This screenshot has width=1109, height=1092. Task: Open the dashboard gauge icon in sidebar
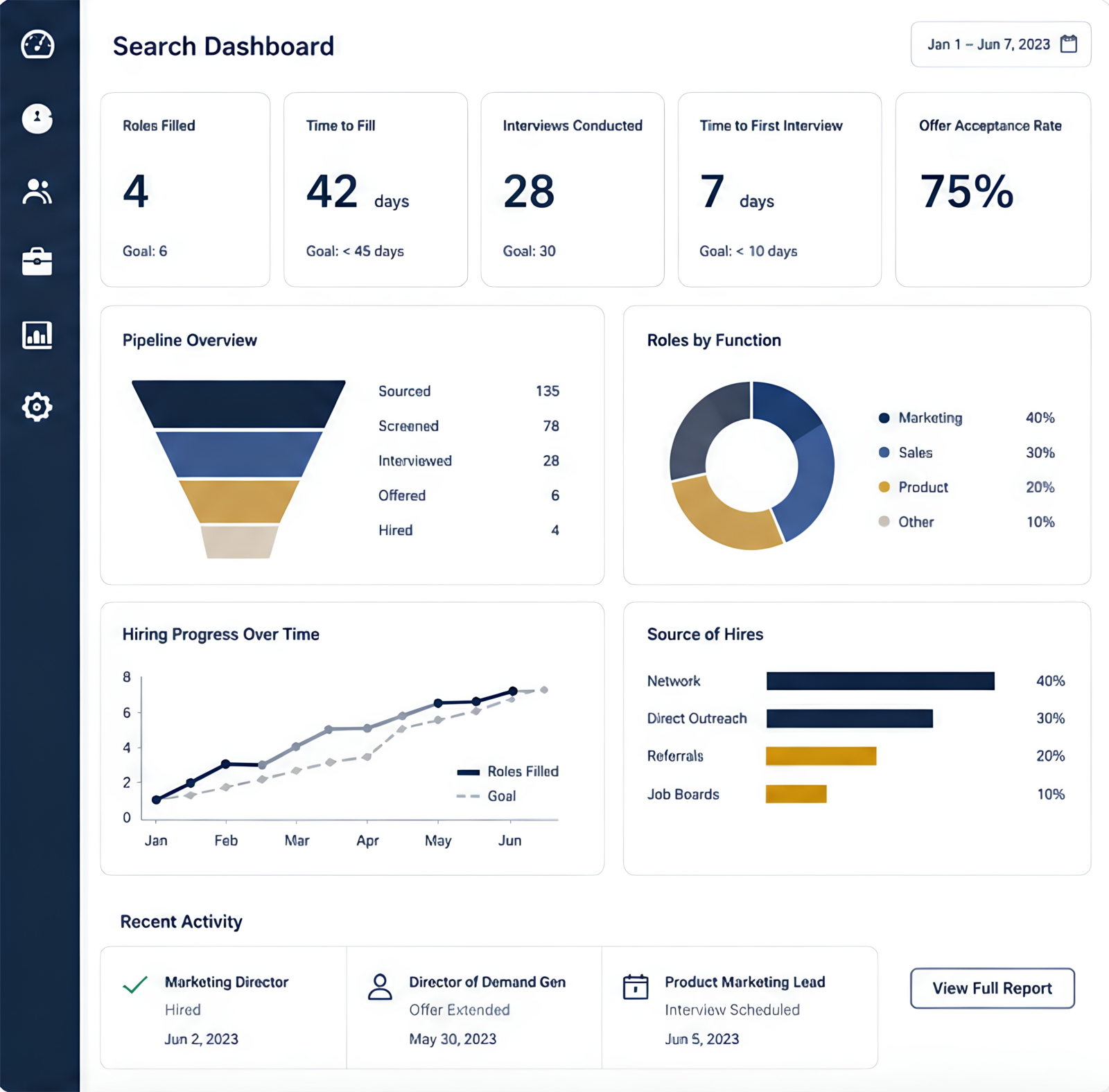pyautogui.click(x=37, y=44)
